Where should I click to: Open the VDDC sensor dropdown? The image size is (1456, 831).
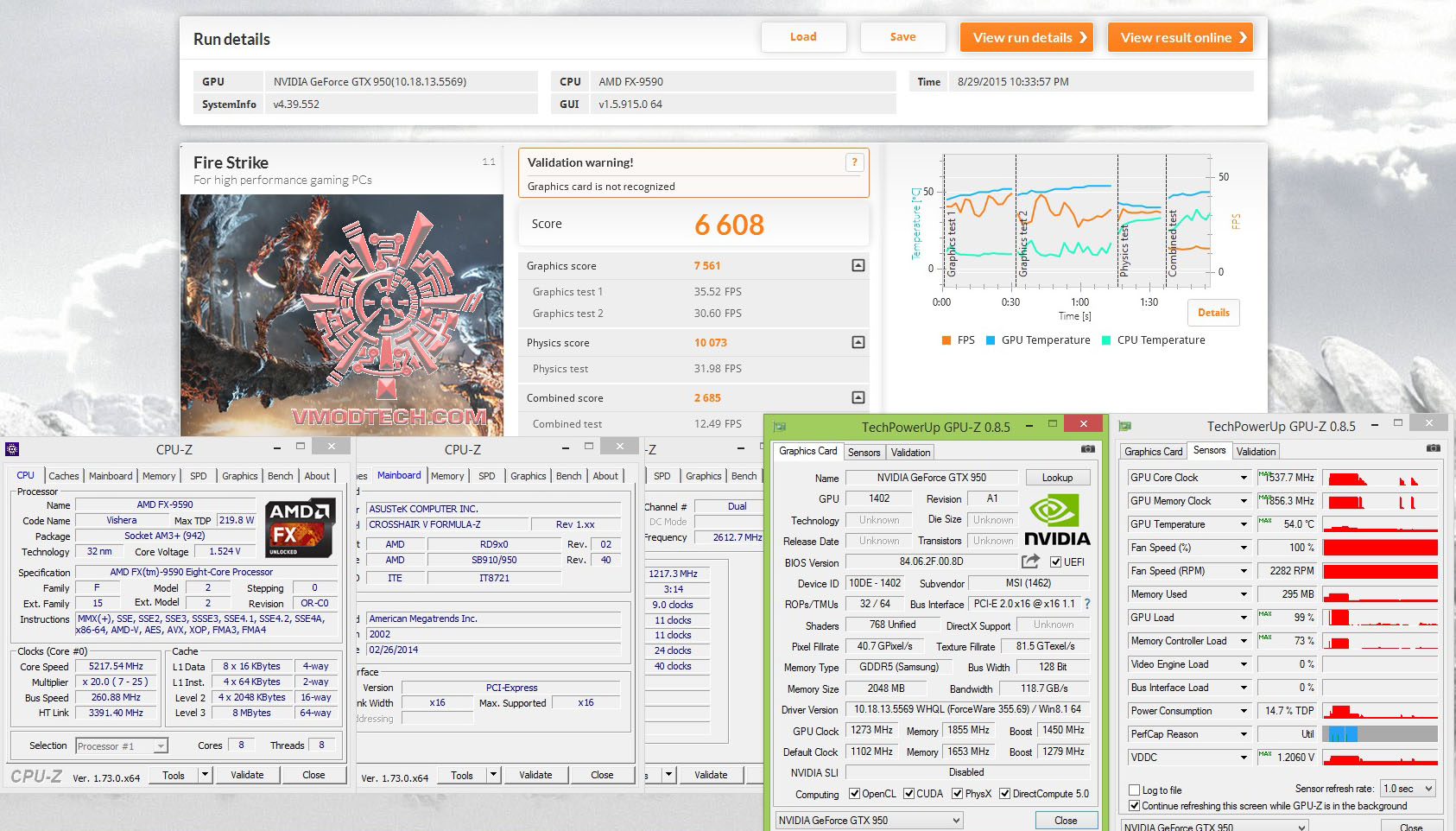(1244, 758)
